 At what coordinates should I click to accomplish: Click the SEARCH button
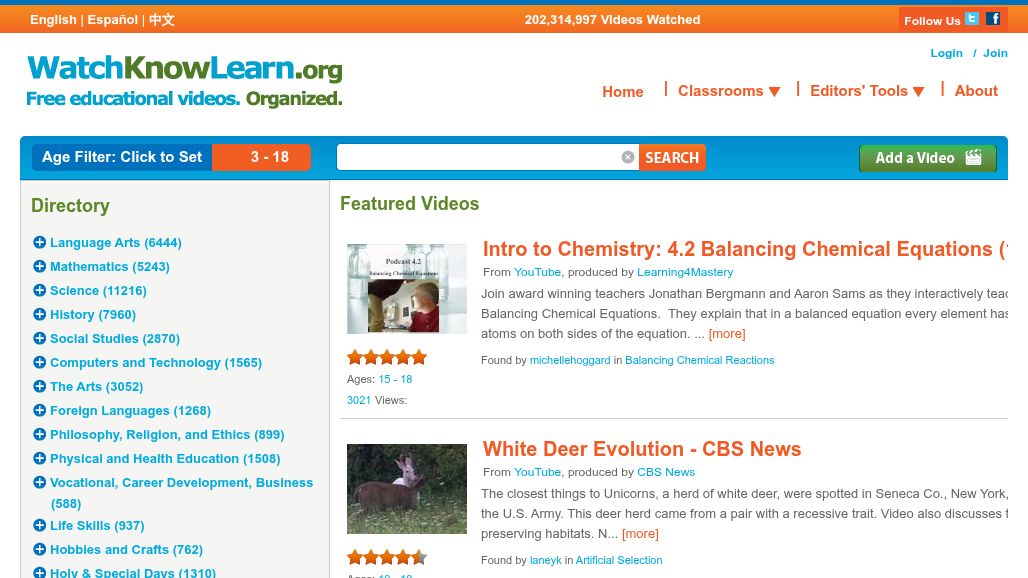(x=672, y=157)
